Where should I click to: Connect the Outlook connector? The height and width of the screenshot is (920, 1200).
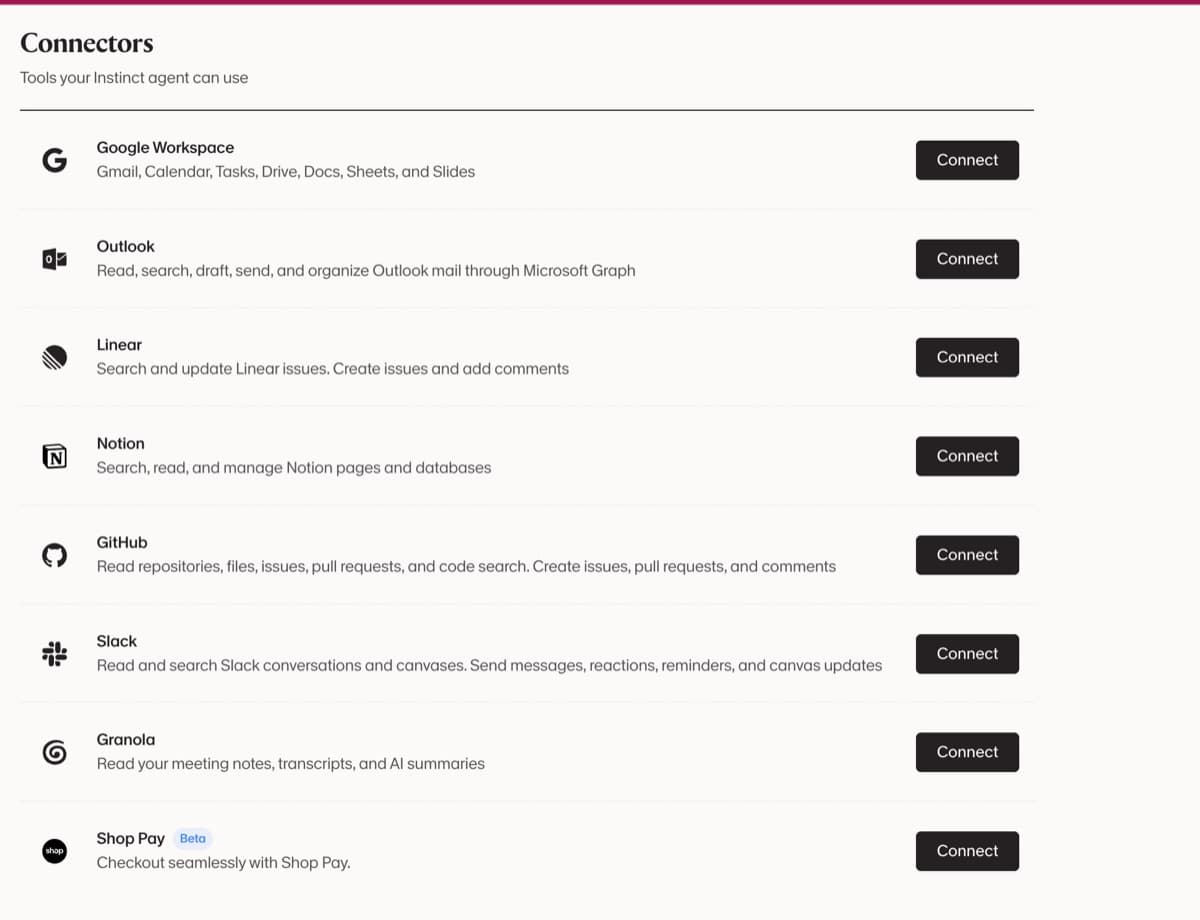click(x=967, y=259)
